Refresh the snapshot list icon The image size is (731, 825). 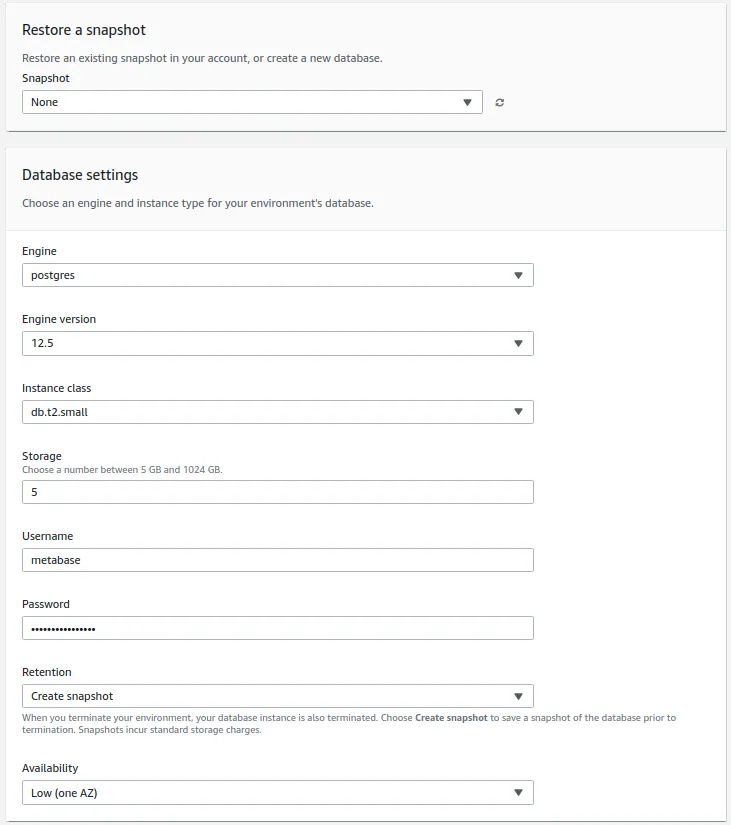click(x=499, y=103)
